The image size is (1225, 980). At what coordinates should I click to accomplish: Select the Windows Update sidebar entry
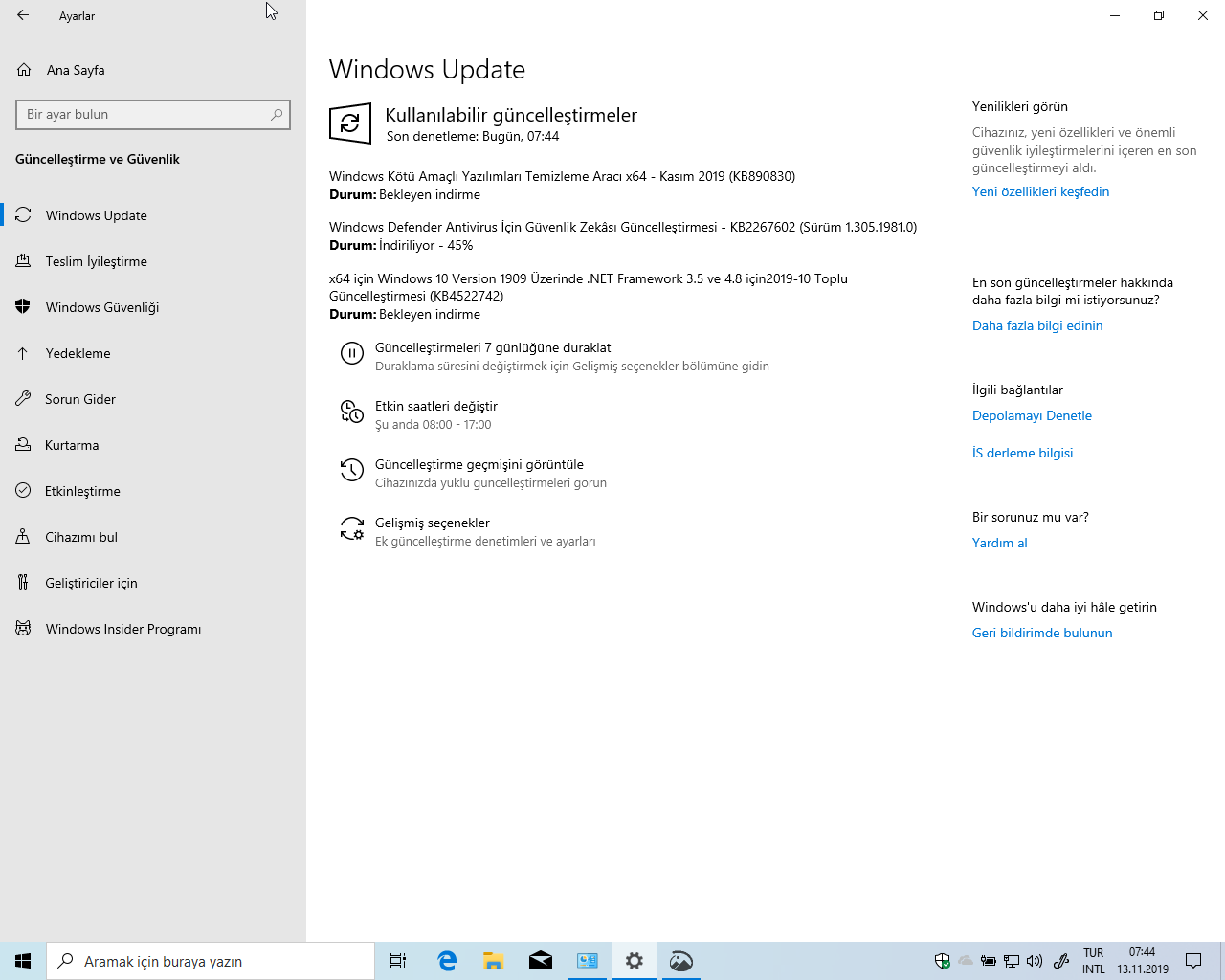pos(153,215)
